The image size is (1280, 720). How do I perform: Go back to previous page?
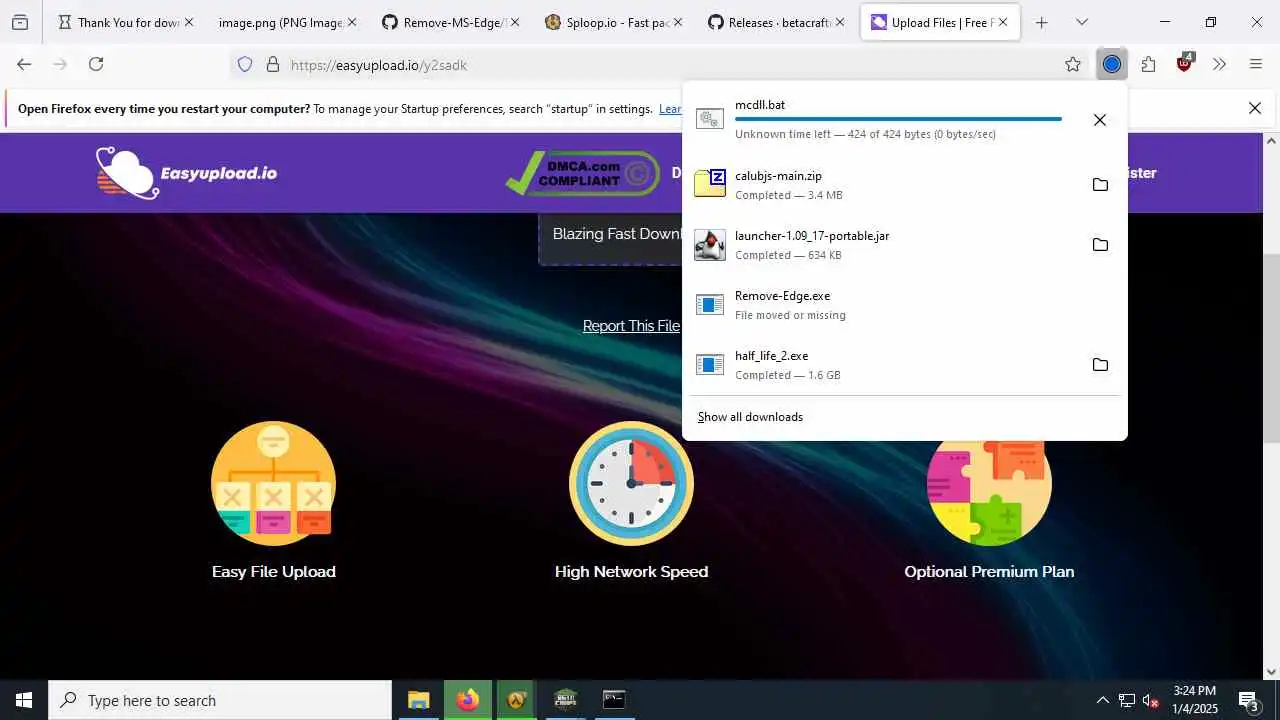24,64
